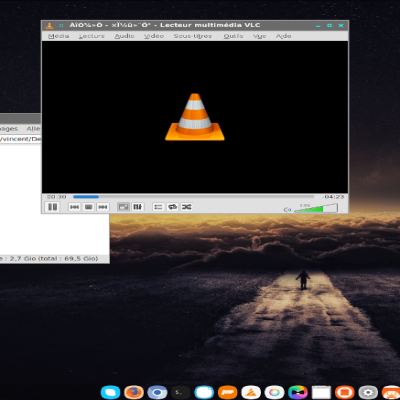
Task: Minimize the VLC window
Action: click(x=318, y=26)
